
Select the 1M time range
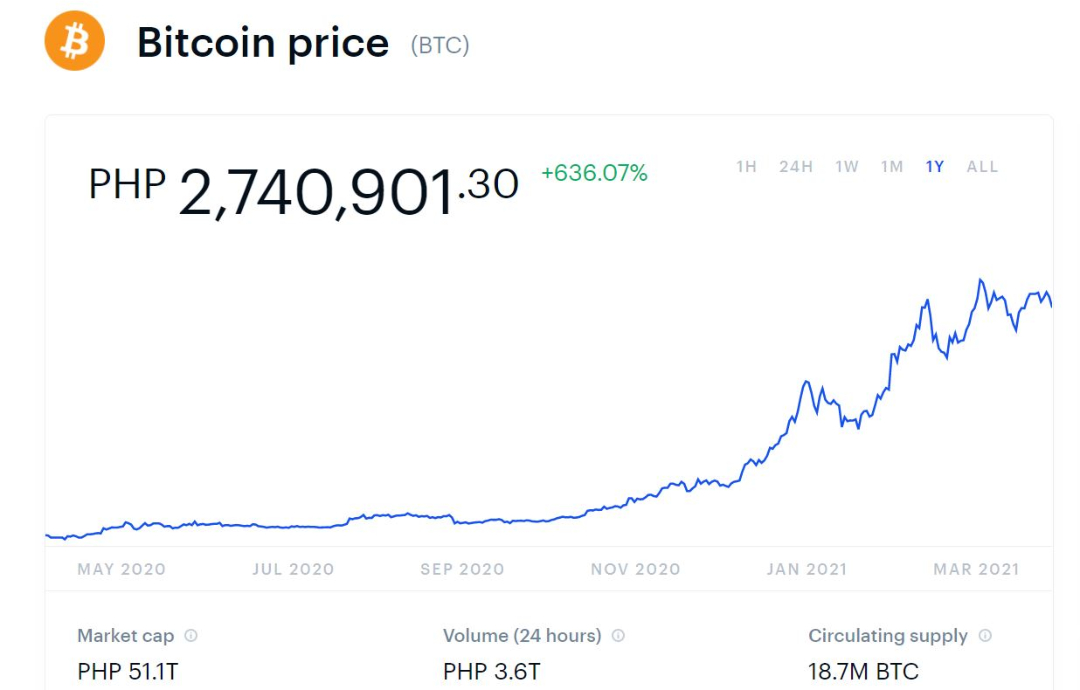(892, 167)
